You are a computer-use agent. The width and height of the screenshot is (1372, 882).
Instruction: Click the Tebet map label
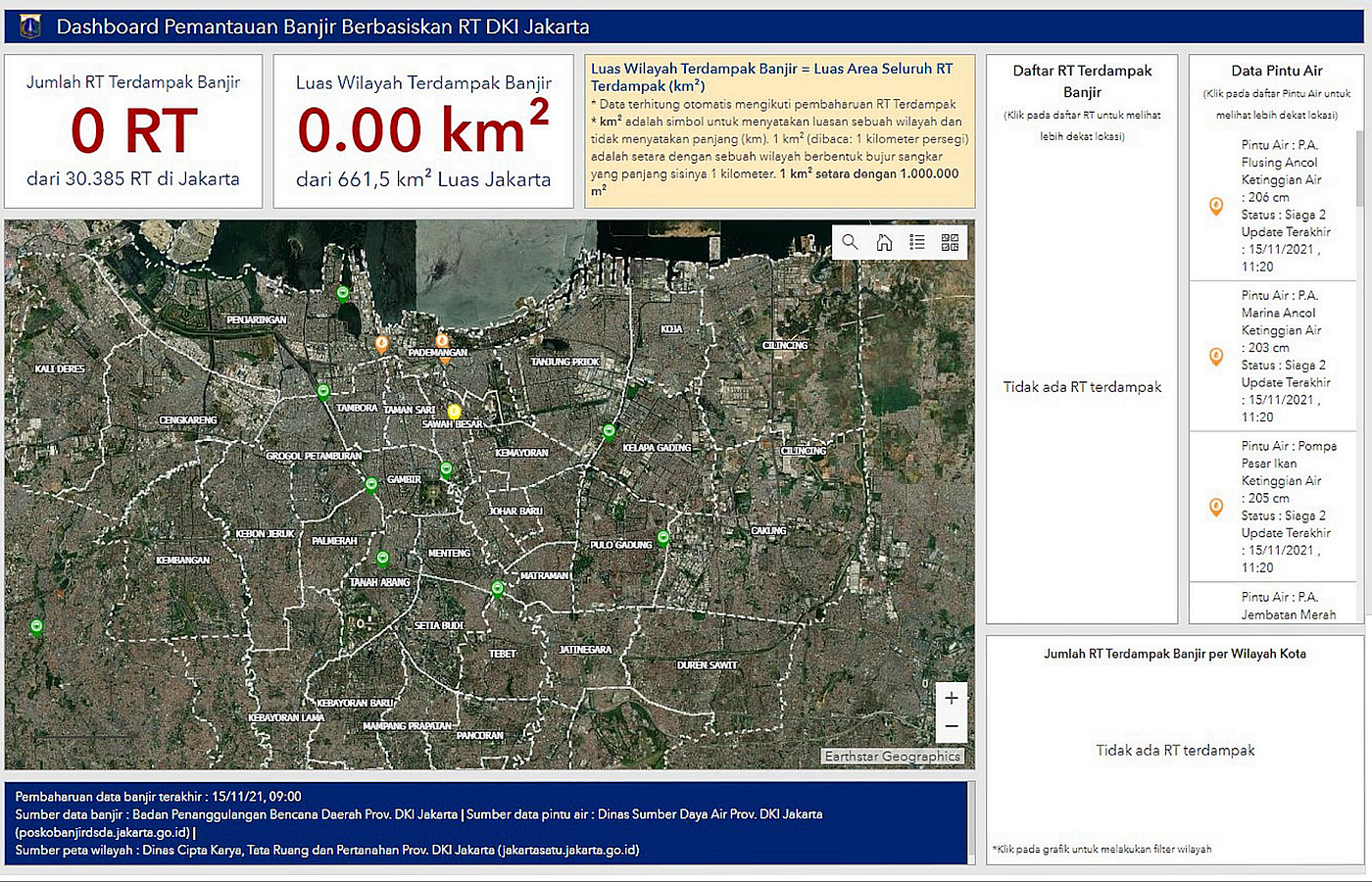pyautogui.click(x=503, y=653)
